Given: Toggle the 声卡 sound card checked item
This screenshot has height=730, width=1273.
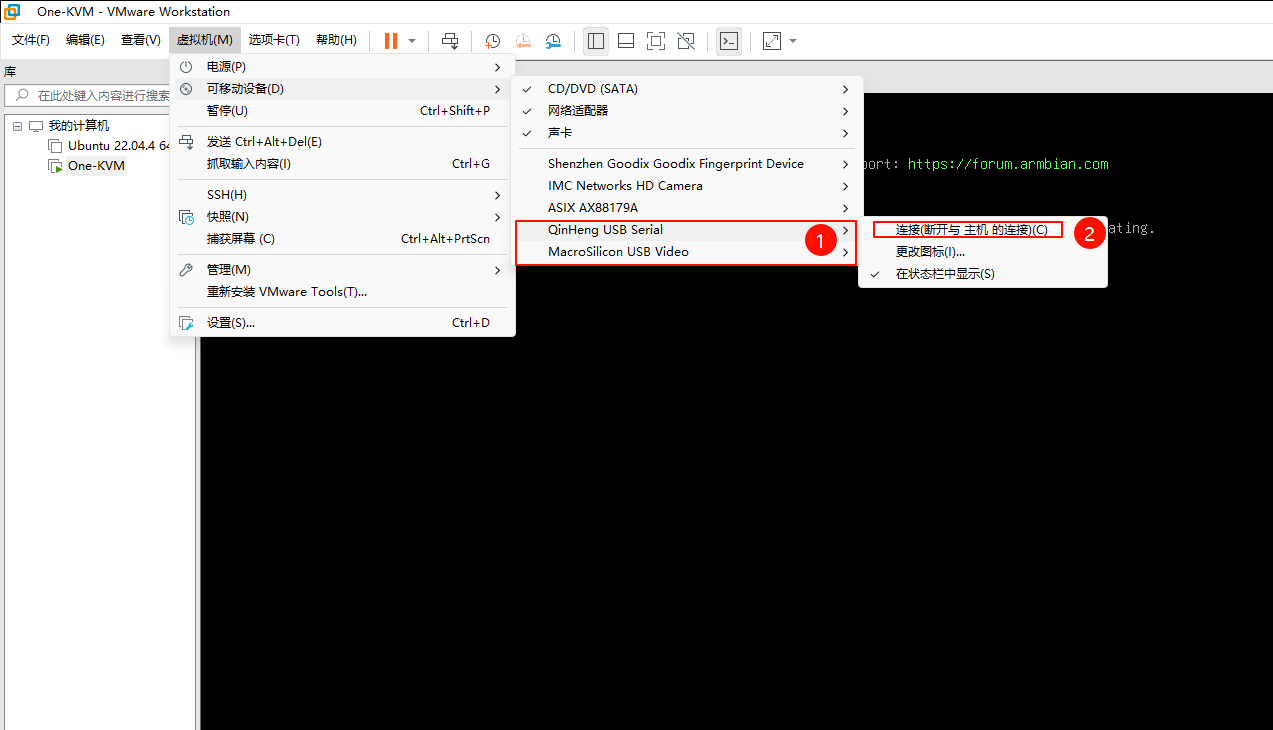Looking at the screenshot, I should (x=559, y=133).
